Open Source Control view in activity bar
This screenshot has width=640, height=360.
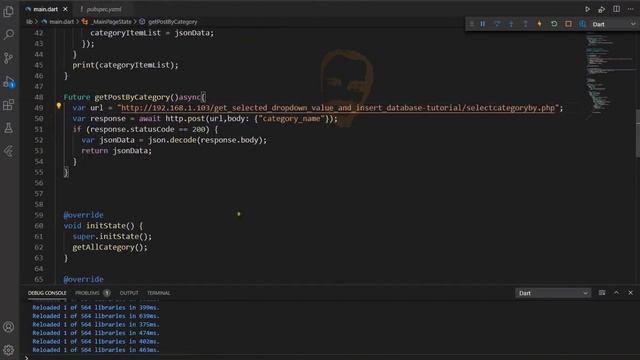click(x=9, y=58)
